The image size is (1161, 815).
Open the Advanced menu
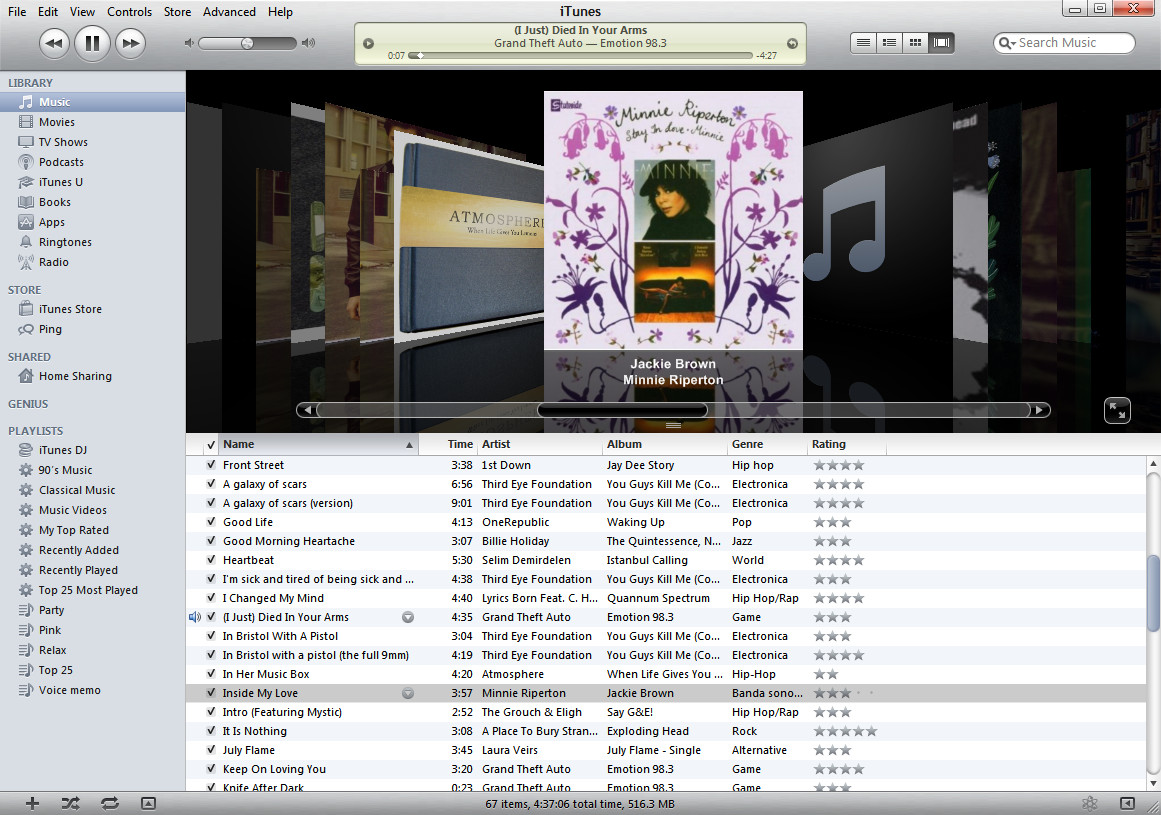click(229, 12)
